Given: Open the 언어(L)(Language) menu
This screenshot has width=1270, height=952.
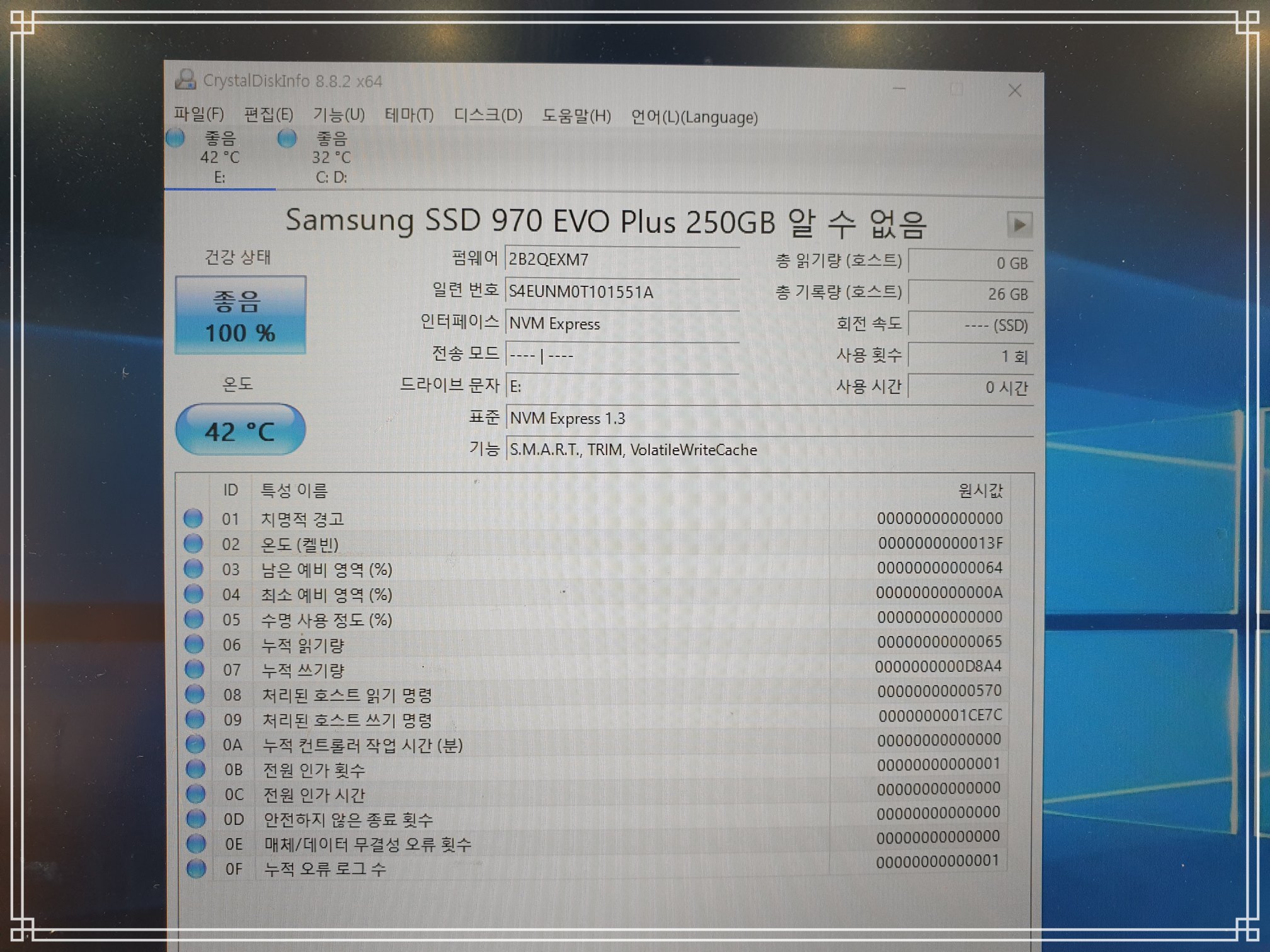Looking at the screenshot, I should (x=694, y=118).
